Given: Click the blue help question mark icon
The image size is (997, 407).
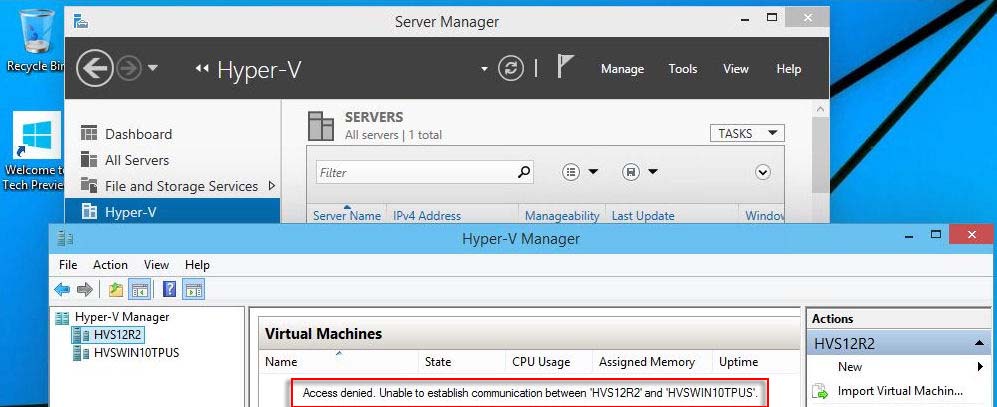Looking at the screenshot, I should 170,290.
